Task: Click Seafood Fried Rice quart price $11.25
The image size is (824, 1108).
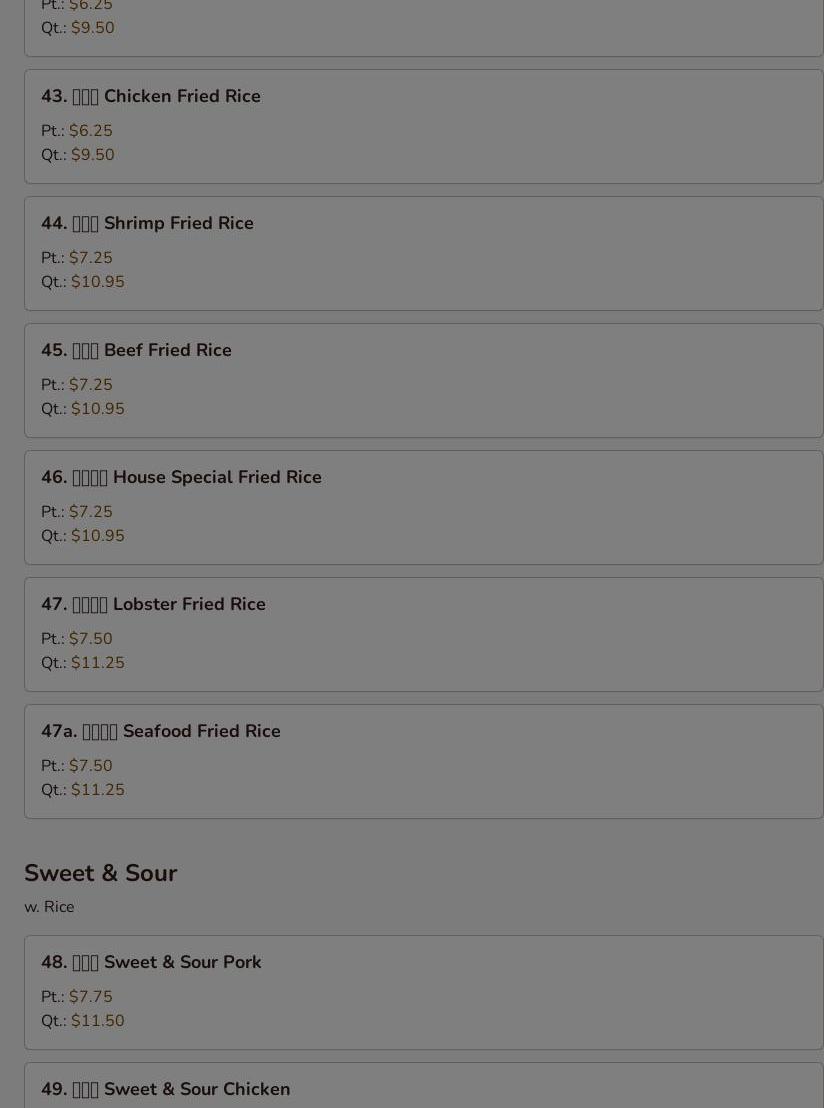Action: tap(98, 790)
